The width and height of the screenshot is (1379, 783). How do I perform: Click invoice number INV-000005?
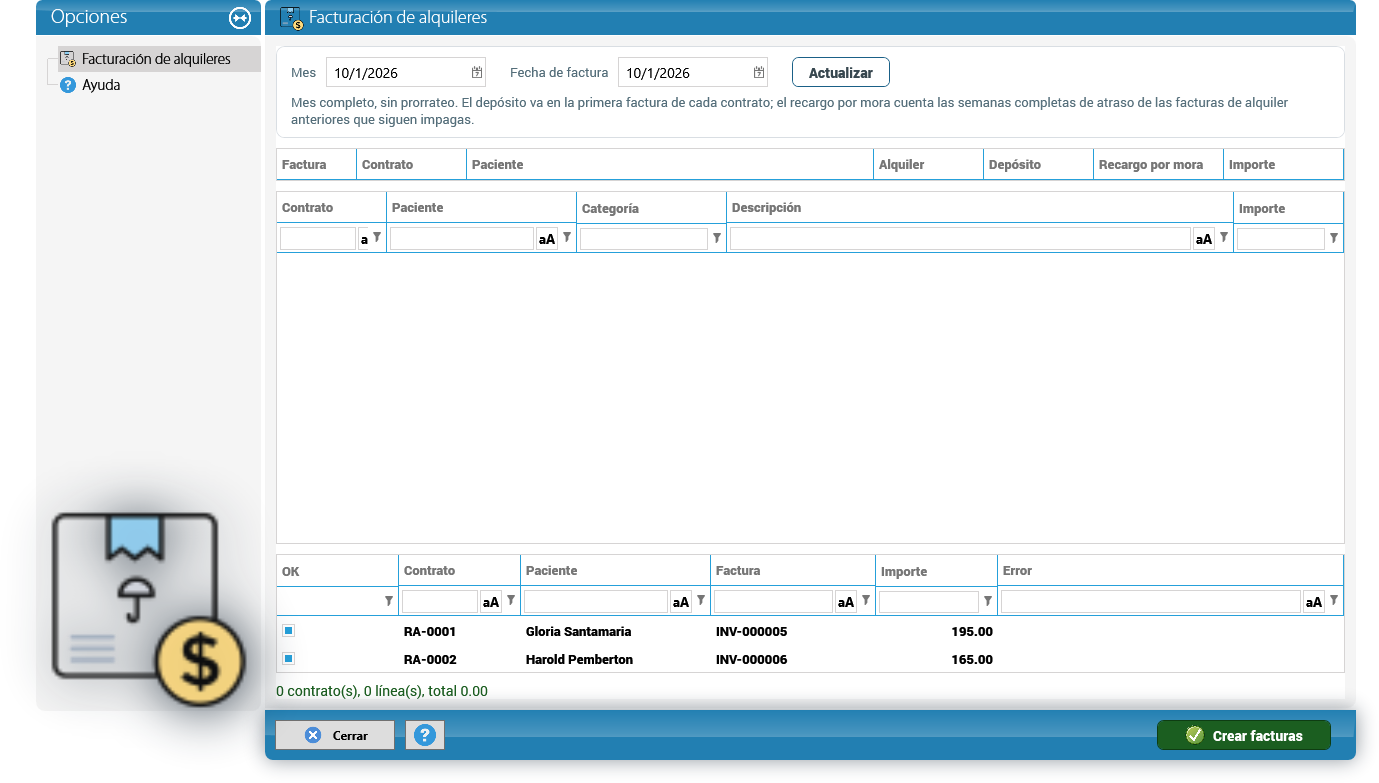pos(752,632)
